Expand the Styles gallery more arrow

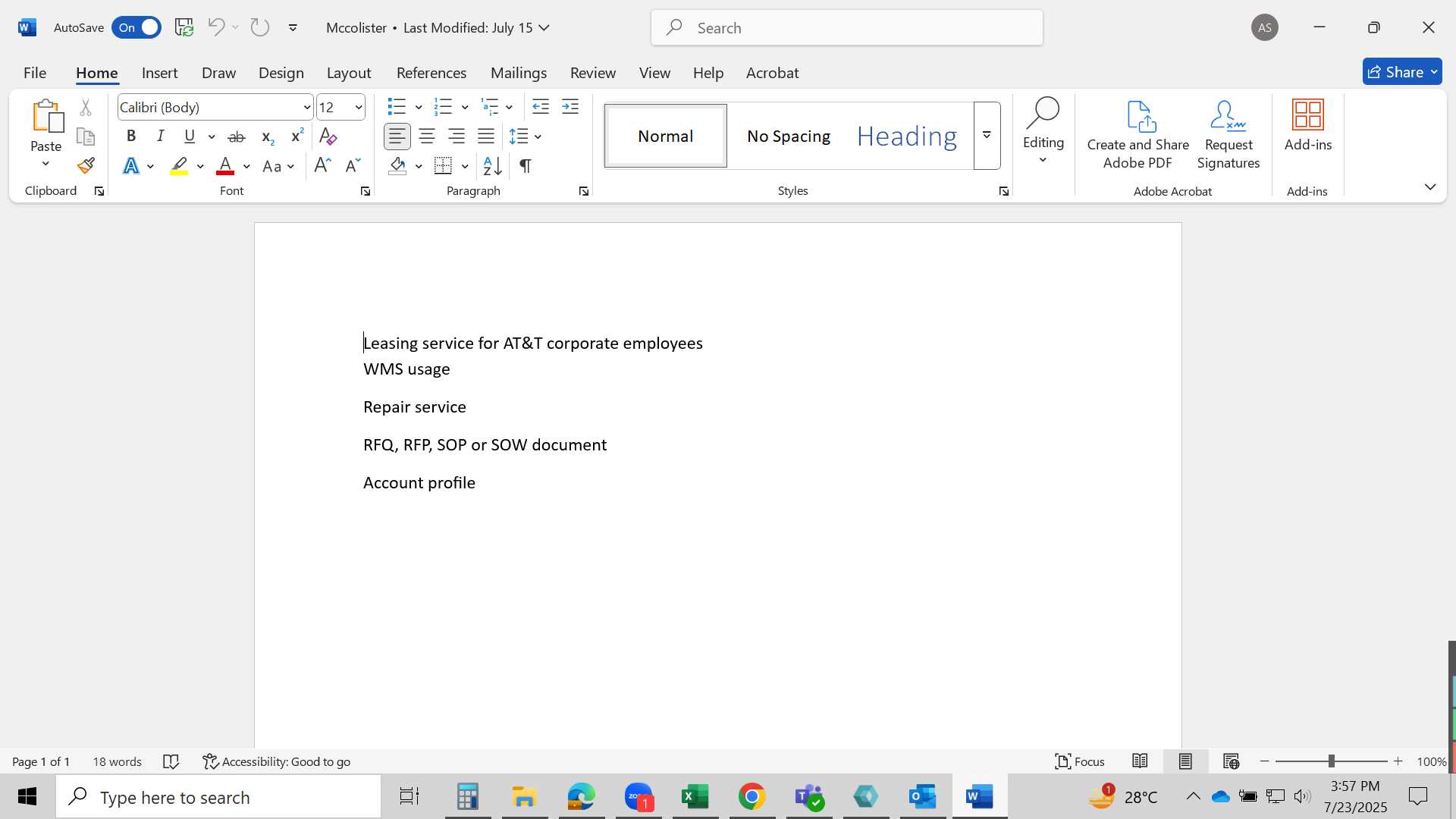click(987, 136)
